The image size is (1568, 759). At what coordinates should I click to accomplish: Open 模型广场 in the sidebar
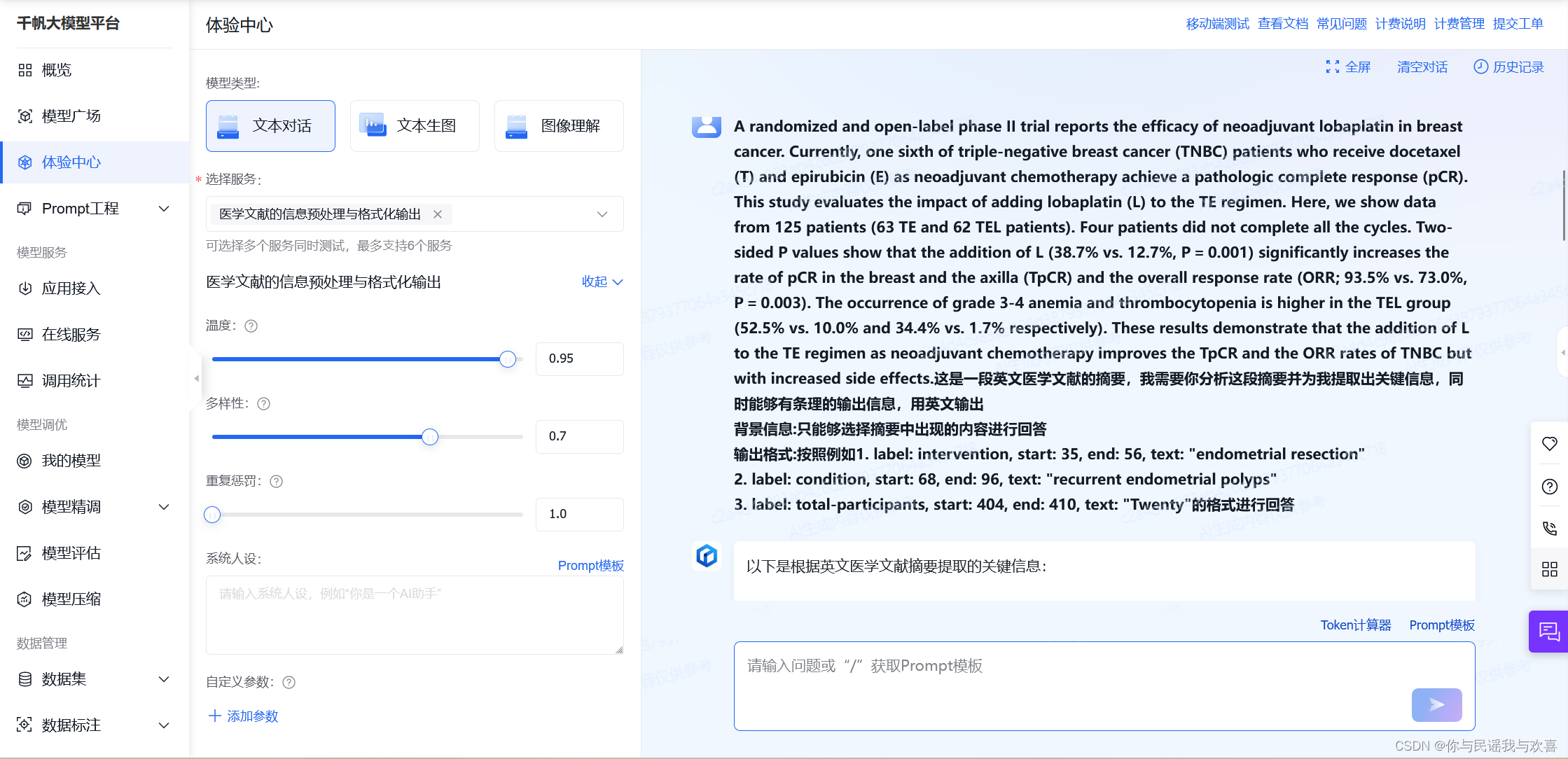coord(71,116)
